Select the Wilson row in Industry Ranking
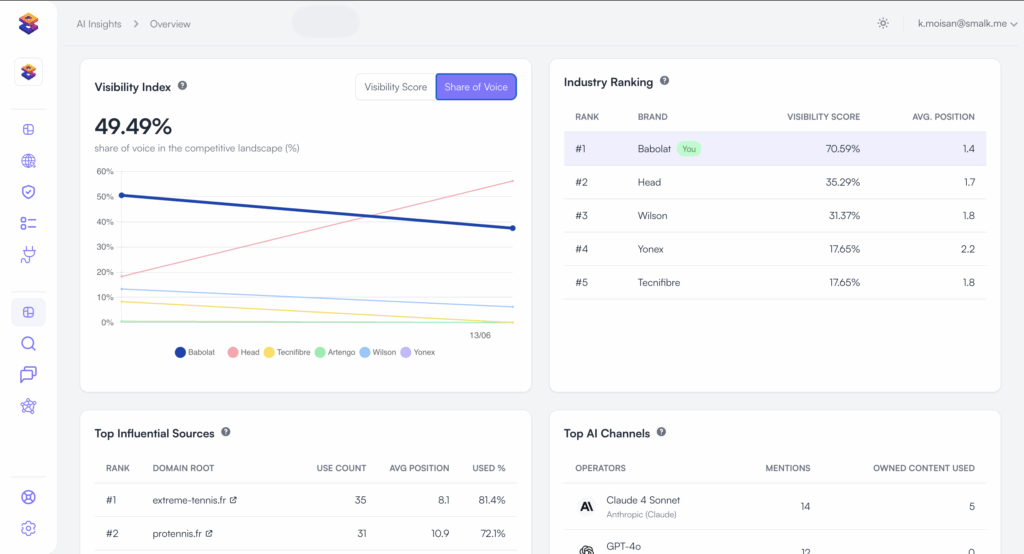 [775, 216]
